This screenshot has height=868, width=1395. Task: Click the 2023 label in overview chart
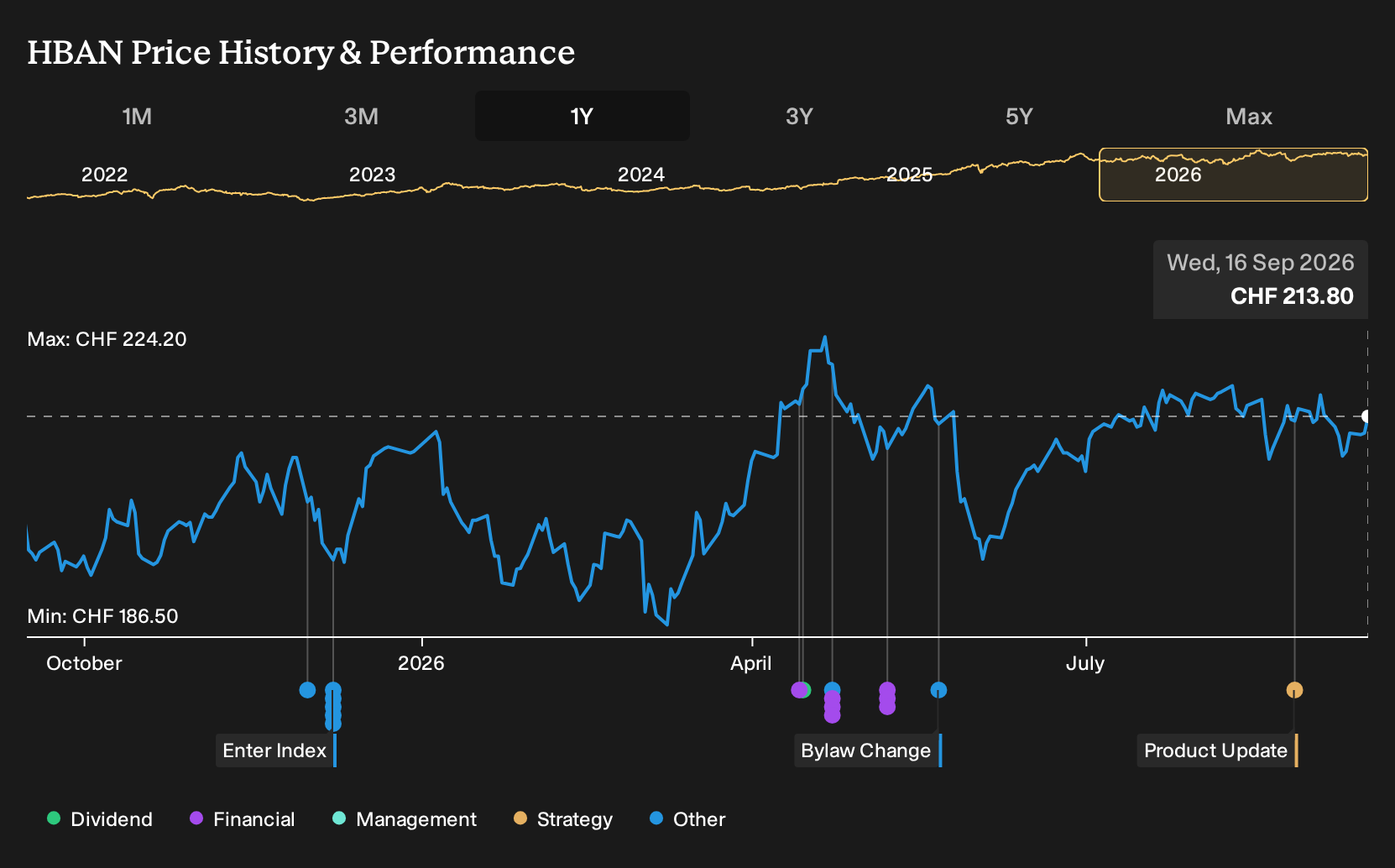click(x=372, y=175)
